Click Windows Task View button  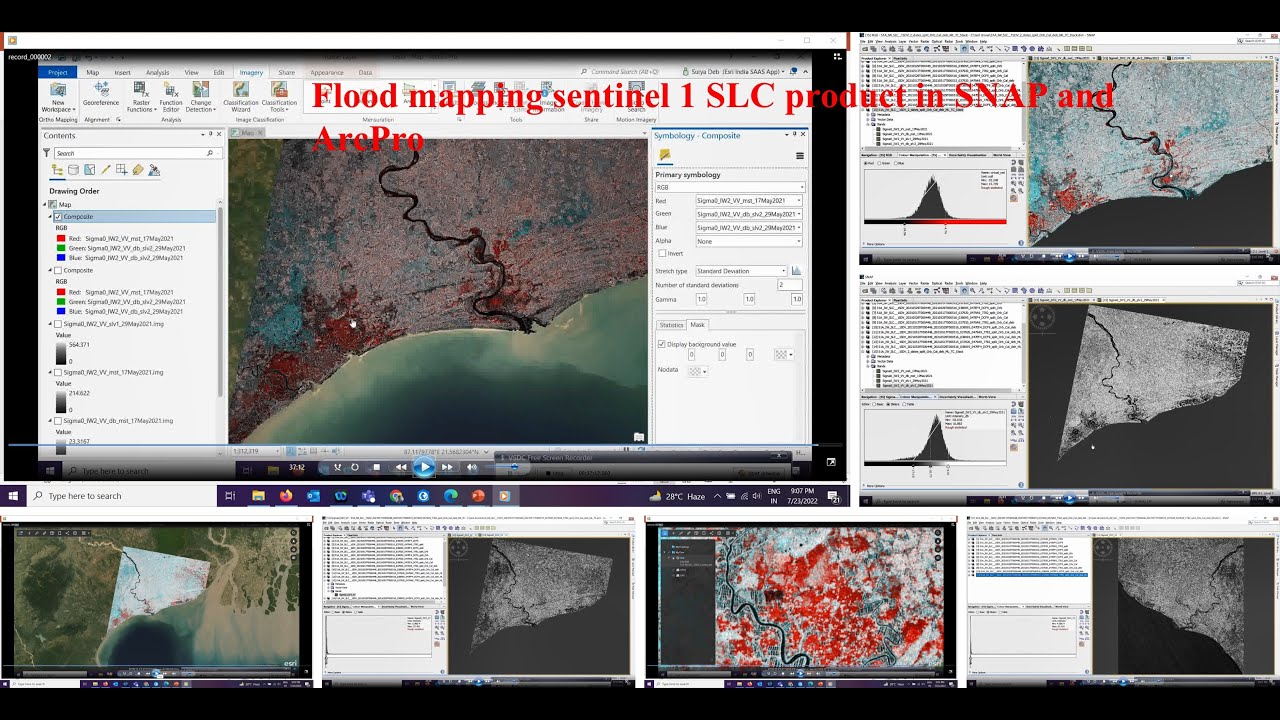(x=230, y=496)
